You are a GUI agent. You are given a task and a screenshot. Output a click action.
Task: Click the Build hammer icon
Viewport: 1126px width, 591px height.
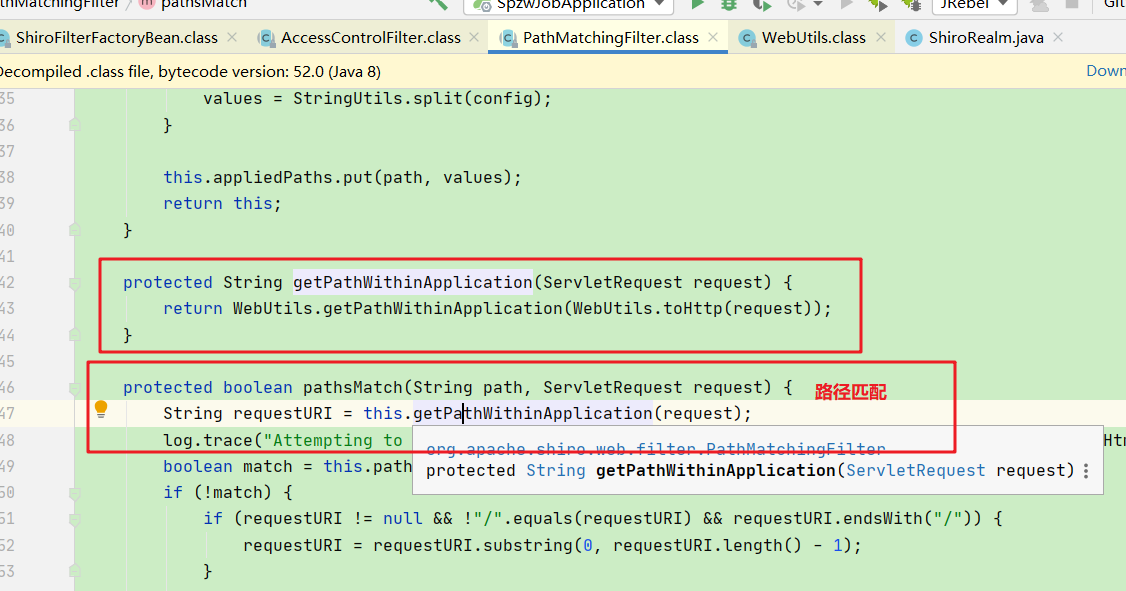point(439,4)
